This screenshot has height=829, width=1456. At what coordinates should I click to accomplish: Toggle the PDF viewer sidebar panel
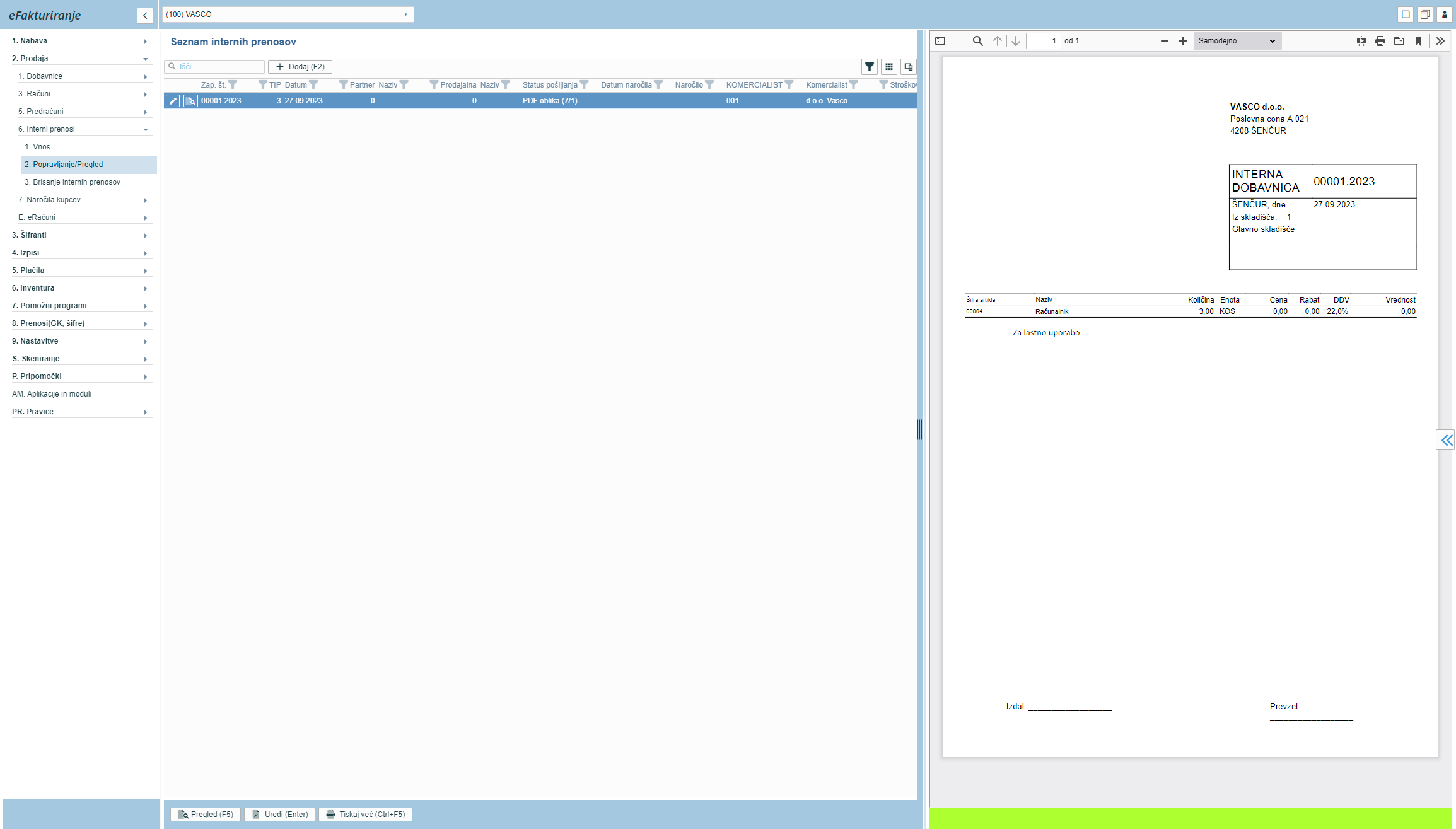point(940,41)
